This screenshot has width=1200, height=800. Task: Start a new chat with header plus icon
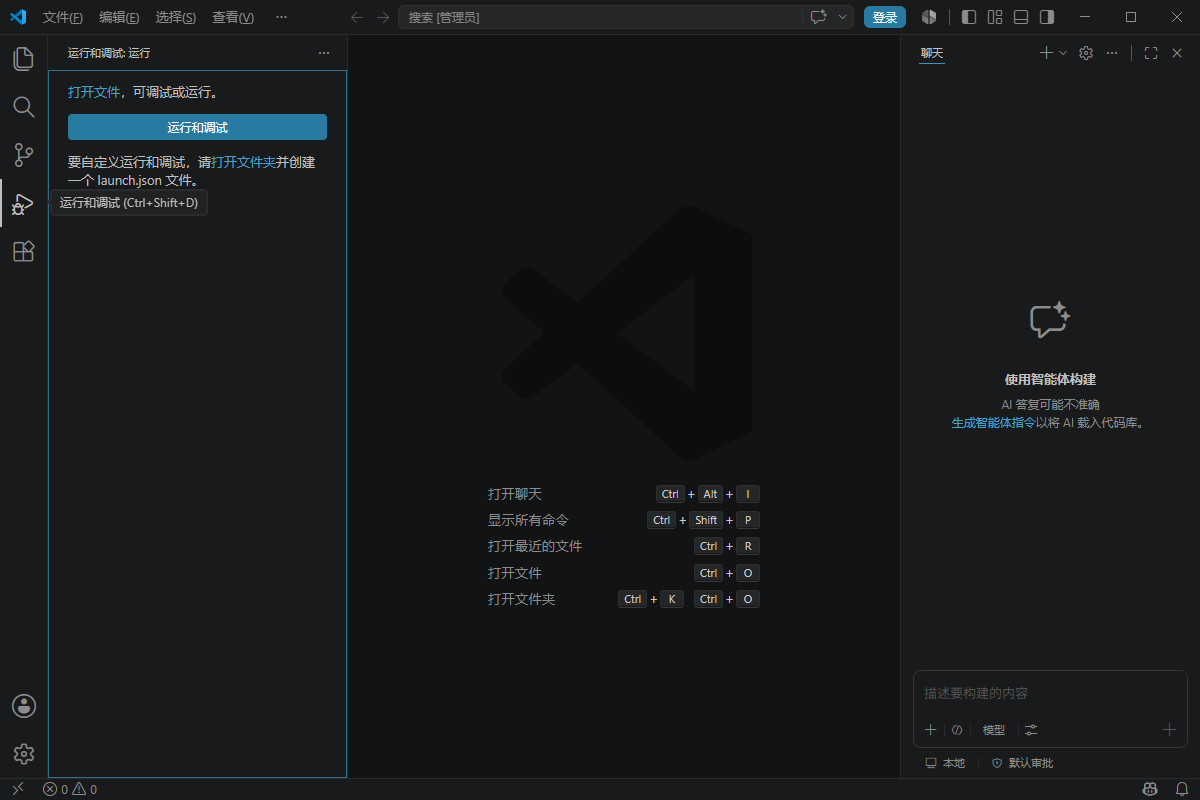pyautogui.click(x=1046, y=53)
